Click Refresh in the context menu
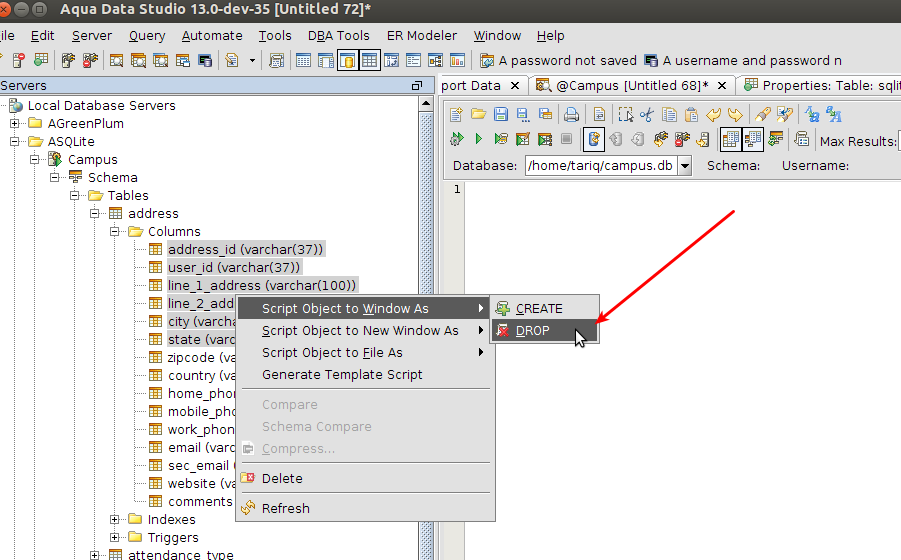This screenshot has height=560, width=901. tap(364, 508)
